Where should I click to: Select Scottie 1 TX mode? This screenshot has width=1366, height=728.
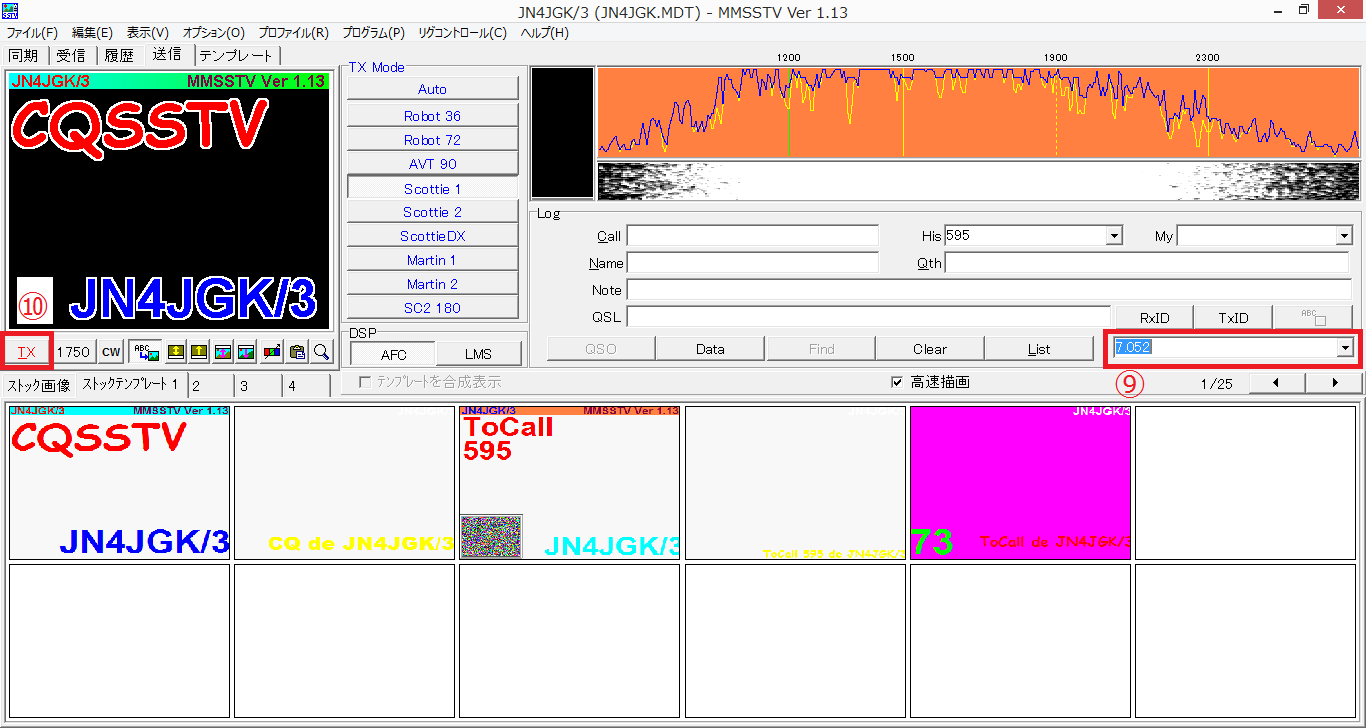coord(433,188)
